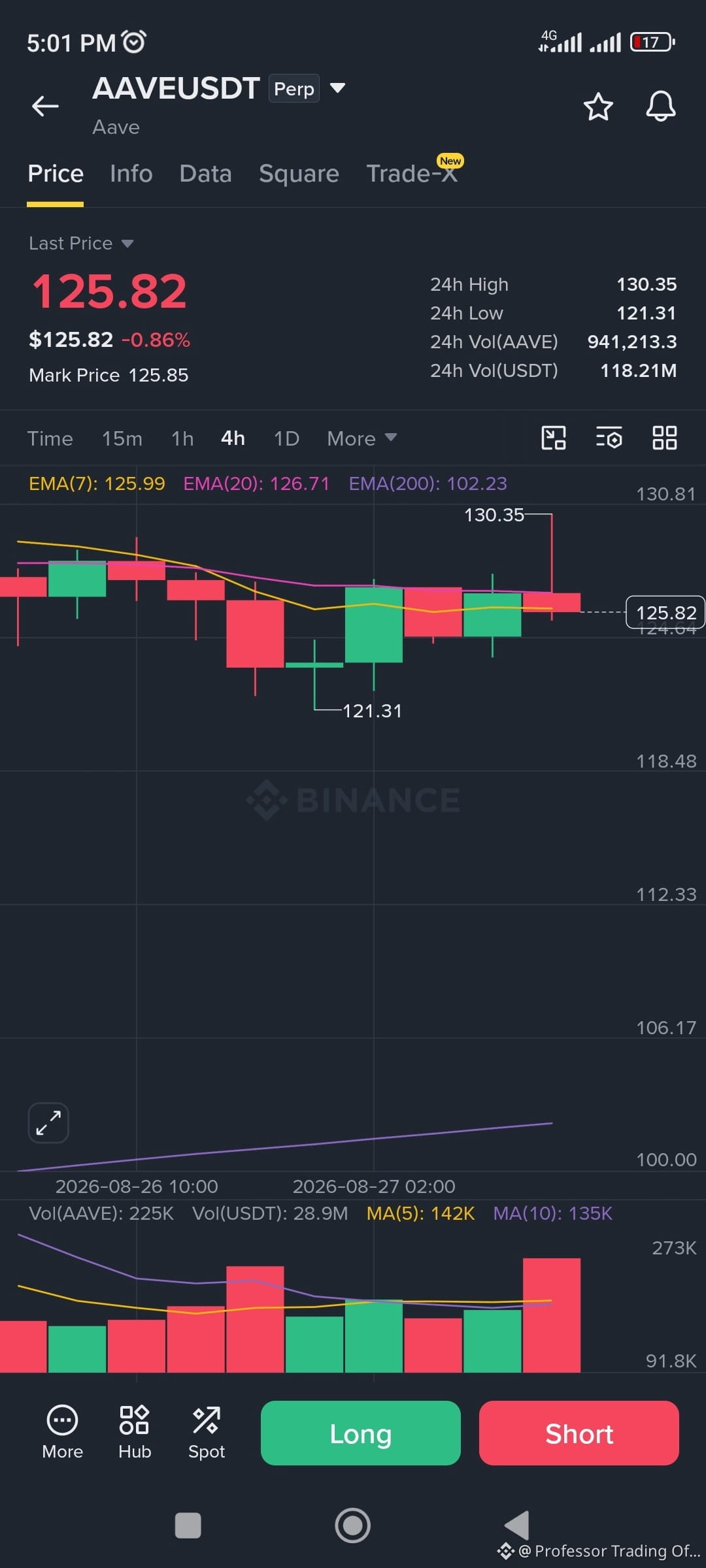Screen dimensions: 706x1568
Task: Tap Android back triangle button
Action: coord(517,1526)
